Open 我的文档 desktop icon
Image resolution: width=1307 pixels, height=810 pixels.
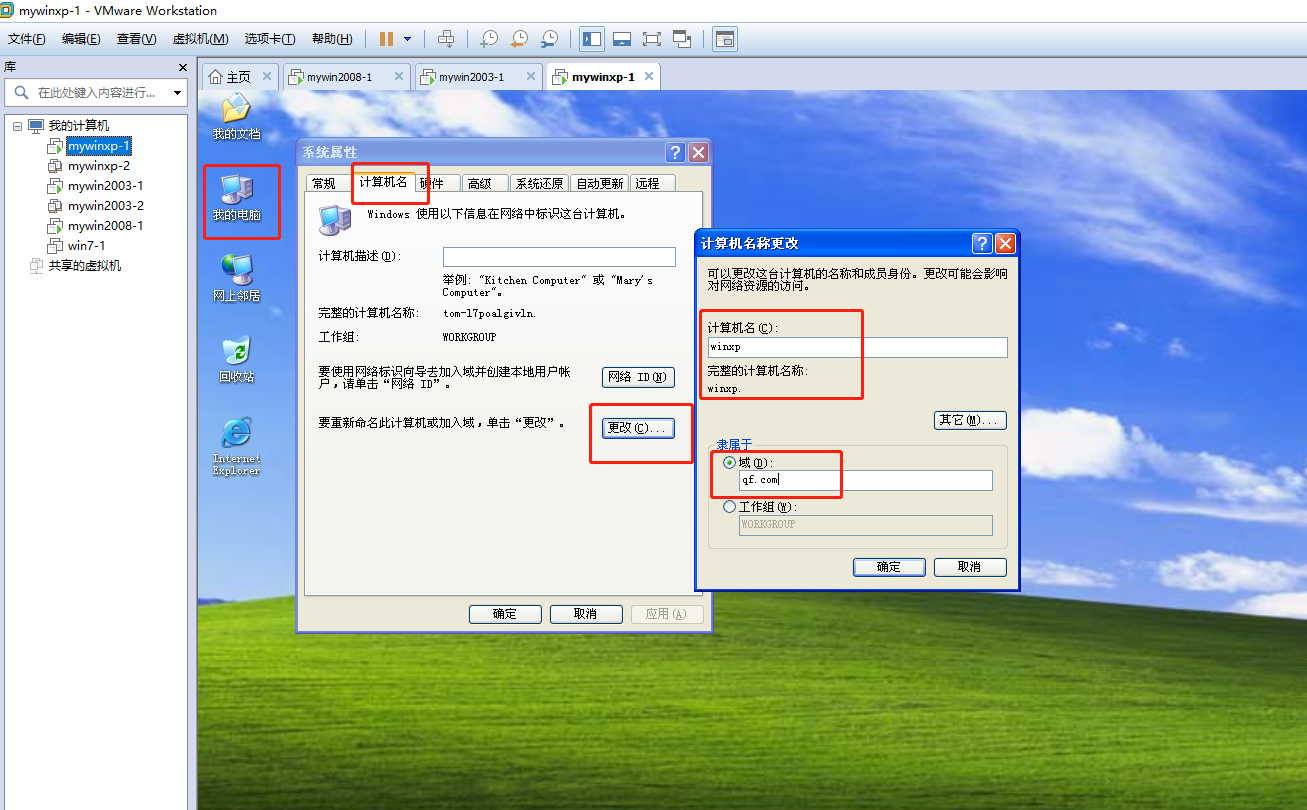point(236,118)
